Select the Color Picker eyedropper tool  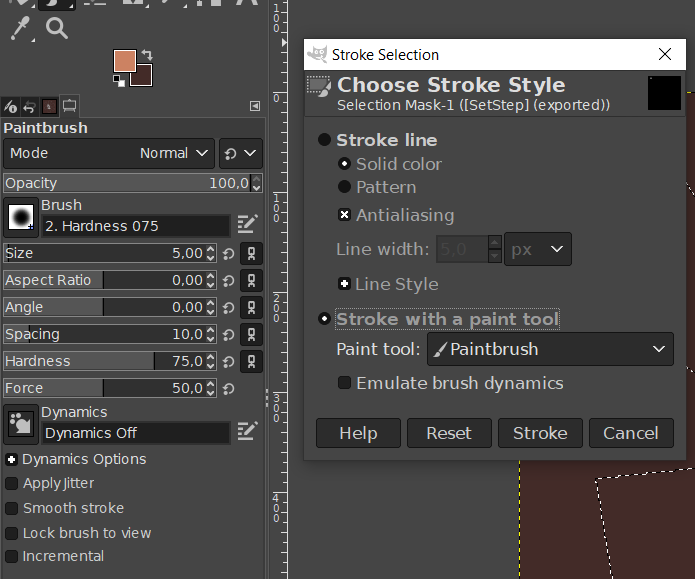point(20,28)
